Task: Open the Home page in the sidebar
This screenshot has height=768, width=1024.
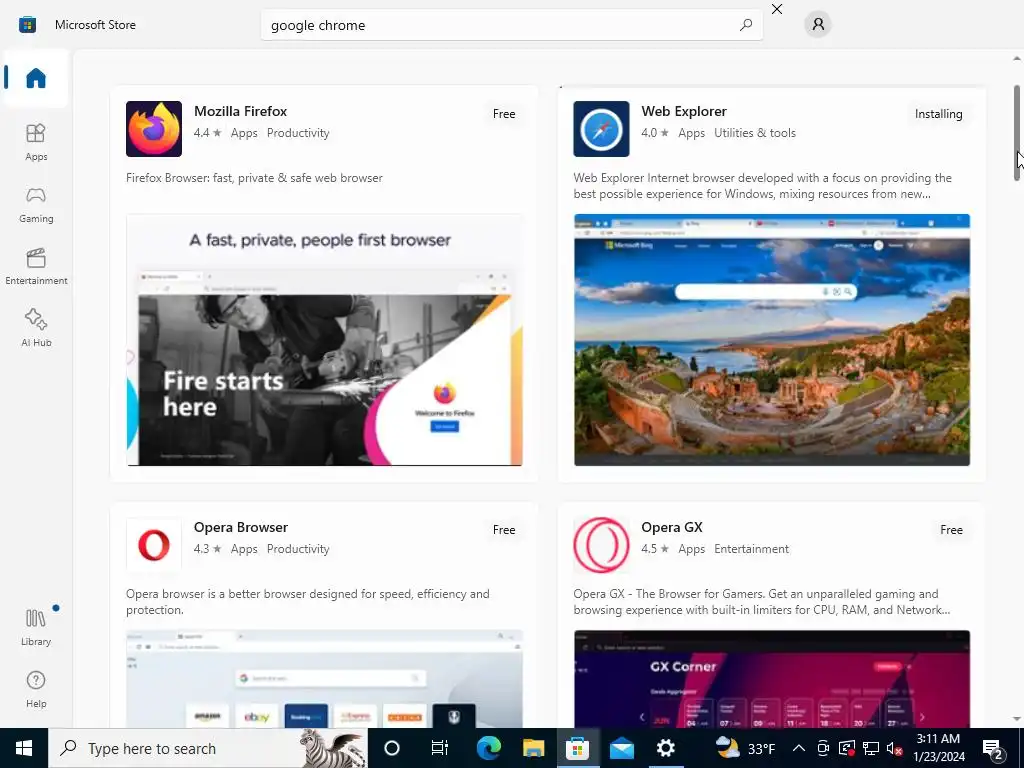Action: (36, 78)
